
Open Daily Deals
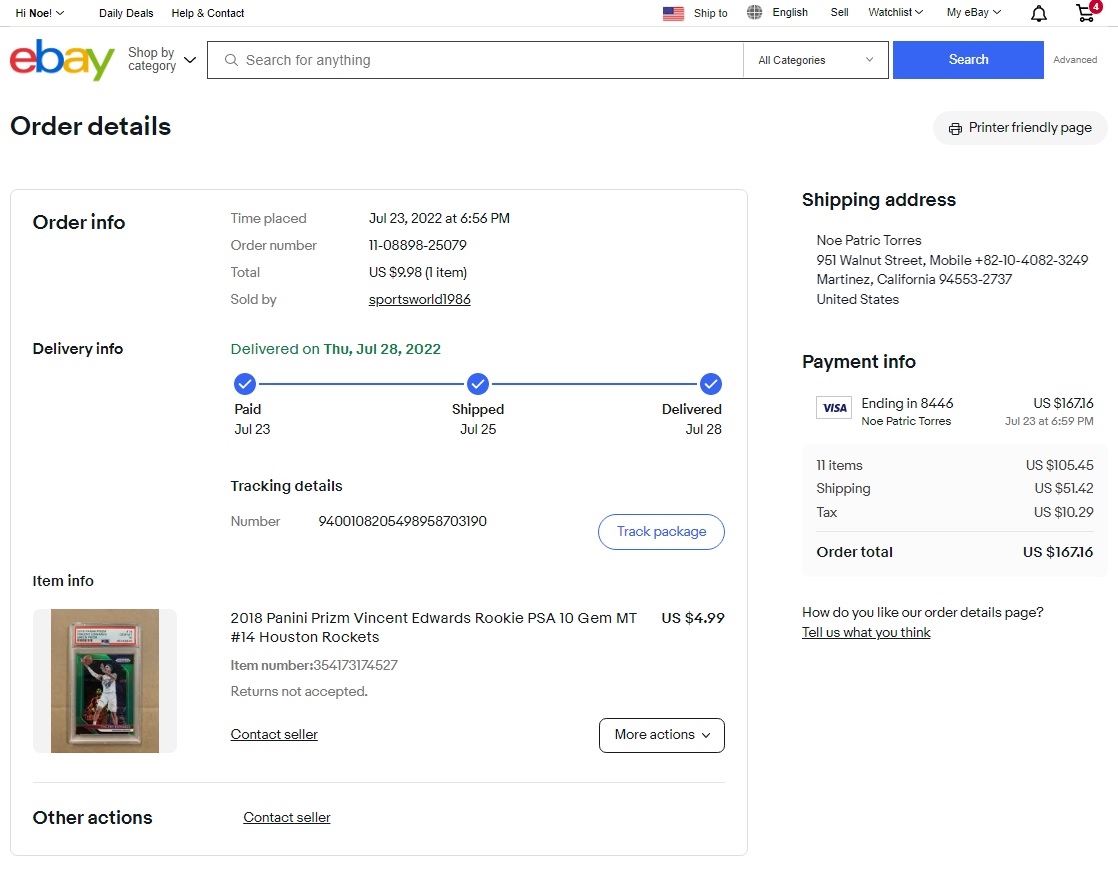click(x=126, y=13)
